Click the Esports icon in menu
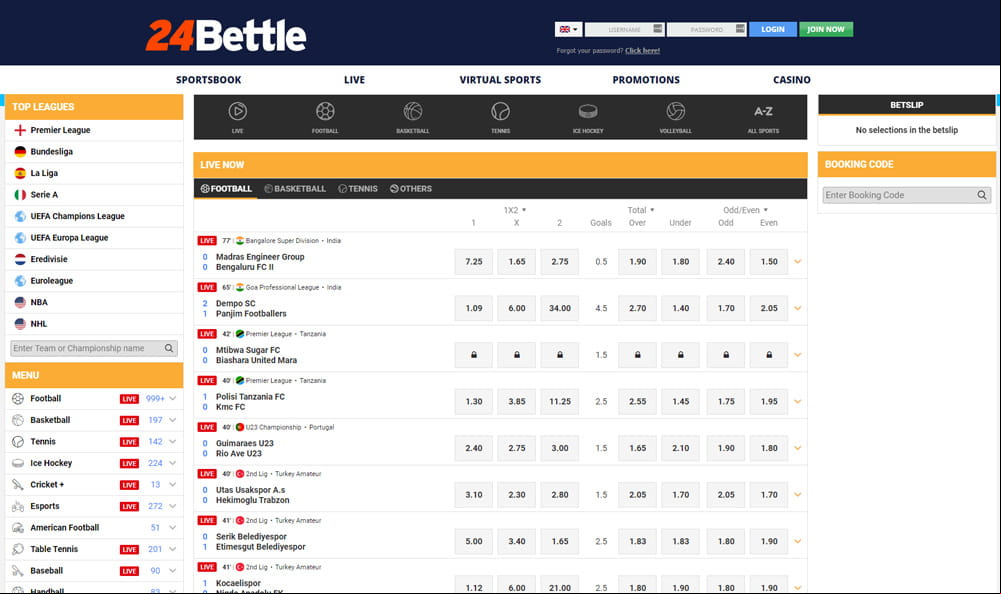Image resolution: width=1001 pixels, height=594 pixels. [x=18, y=506]
